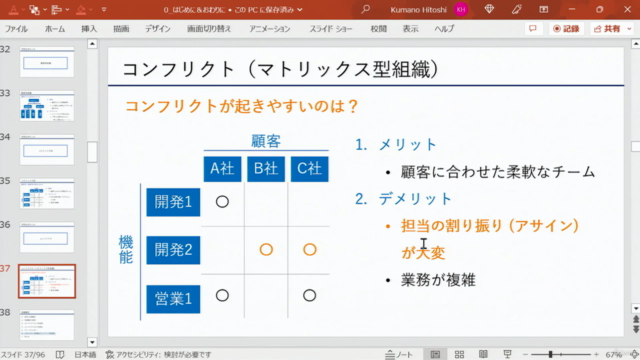Open the customize quick access toolbar menu
This screenshot has height=360, width=640.
104,9
